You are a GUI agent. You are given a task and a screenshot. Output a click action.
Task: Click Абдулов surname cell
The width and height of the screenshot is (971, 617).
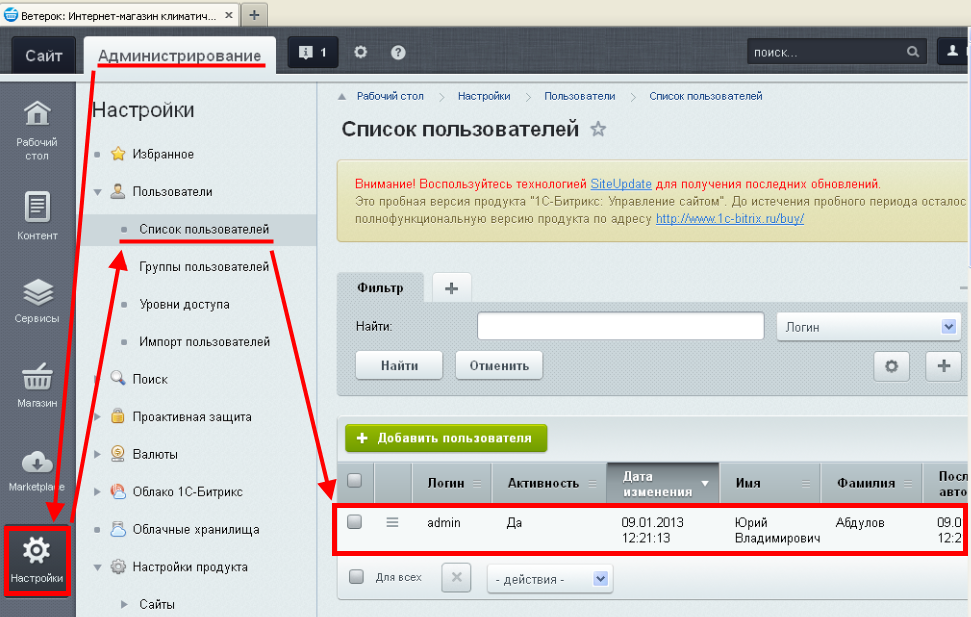(x=860, y=523)
